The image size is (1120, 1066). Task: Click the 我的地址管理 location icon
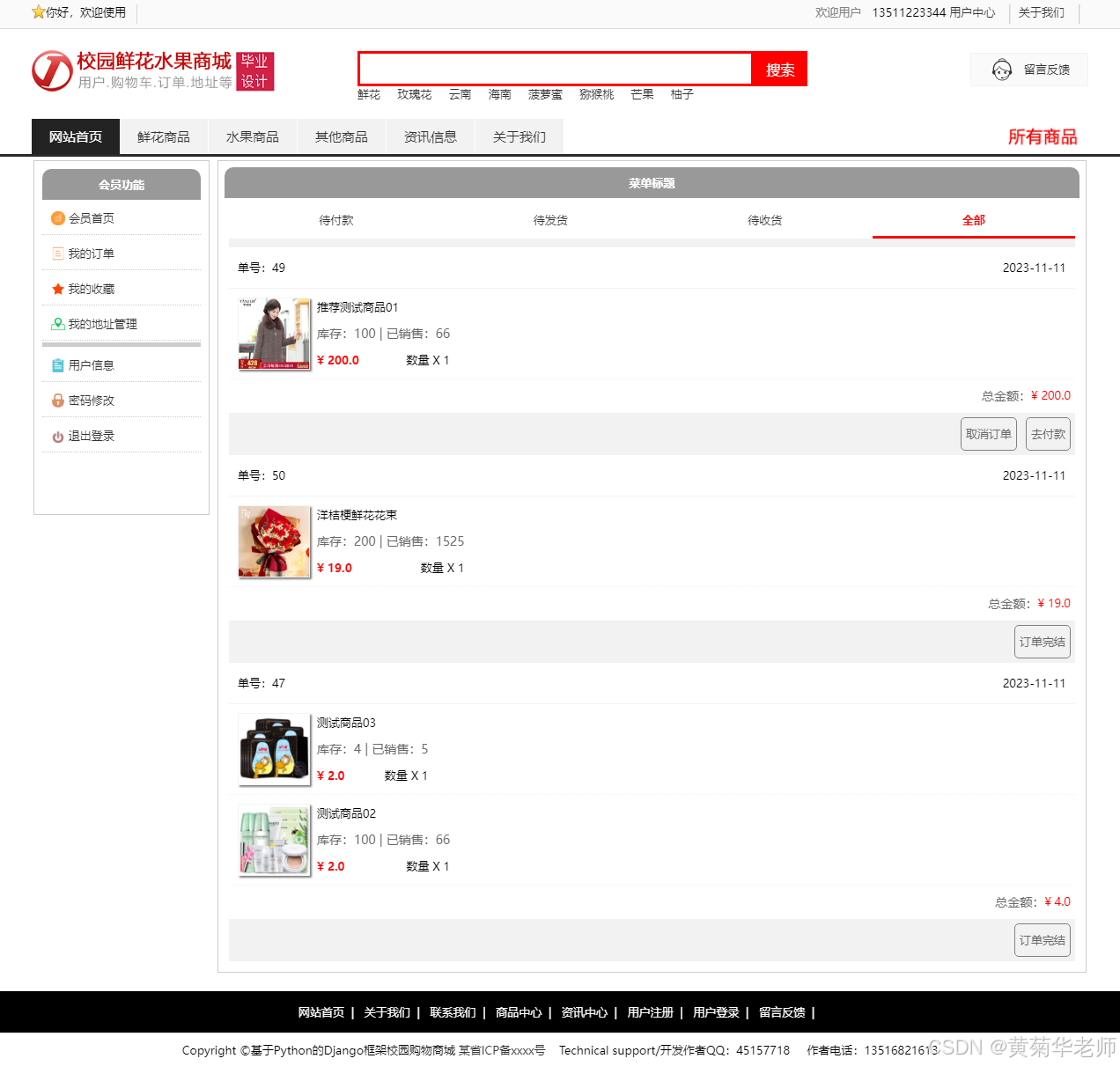pyautogui.click(x=58, y=324)
